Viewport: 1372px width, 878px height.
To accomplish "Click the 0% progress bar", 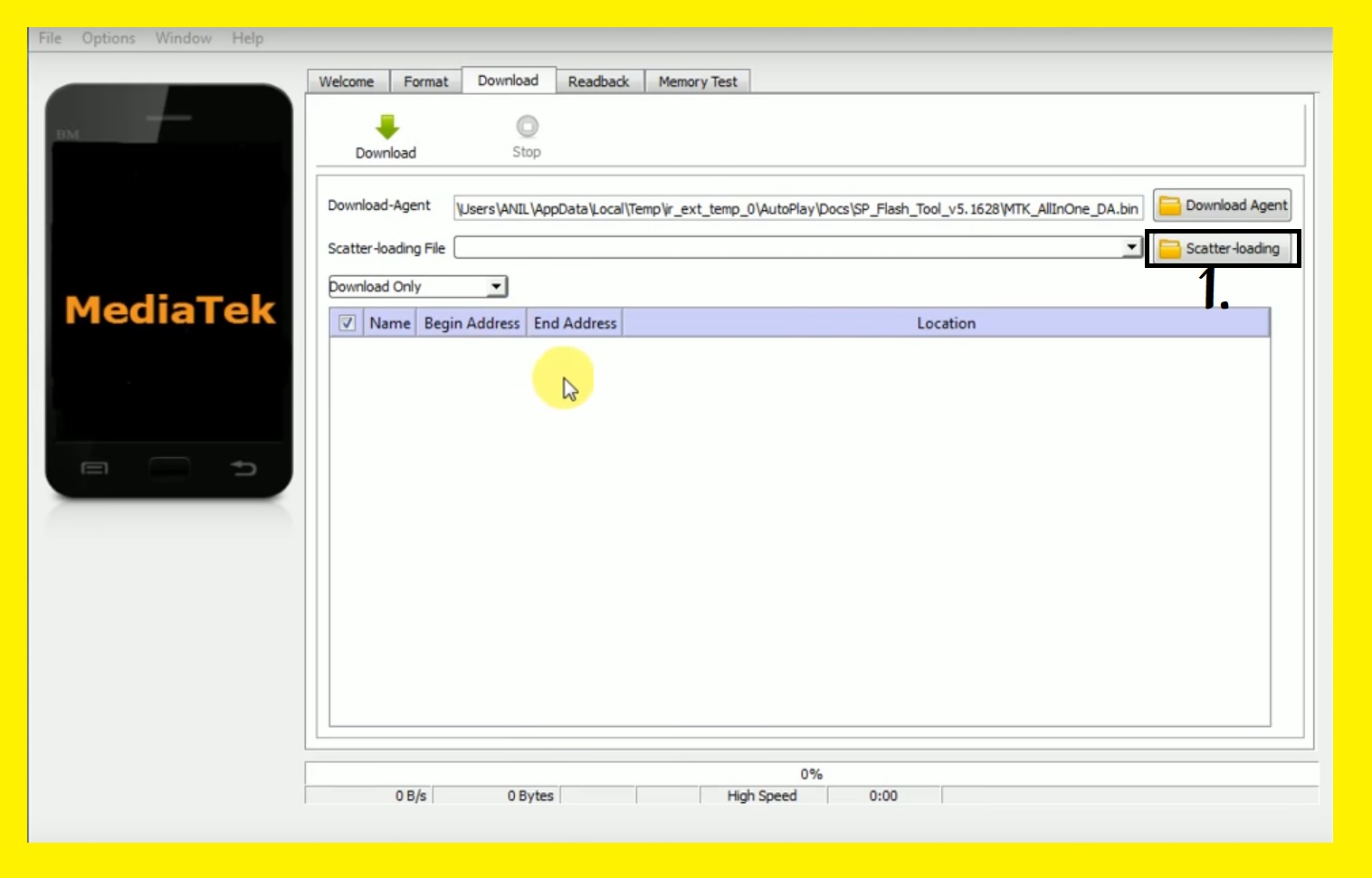I will tap(811, 774).
